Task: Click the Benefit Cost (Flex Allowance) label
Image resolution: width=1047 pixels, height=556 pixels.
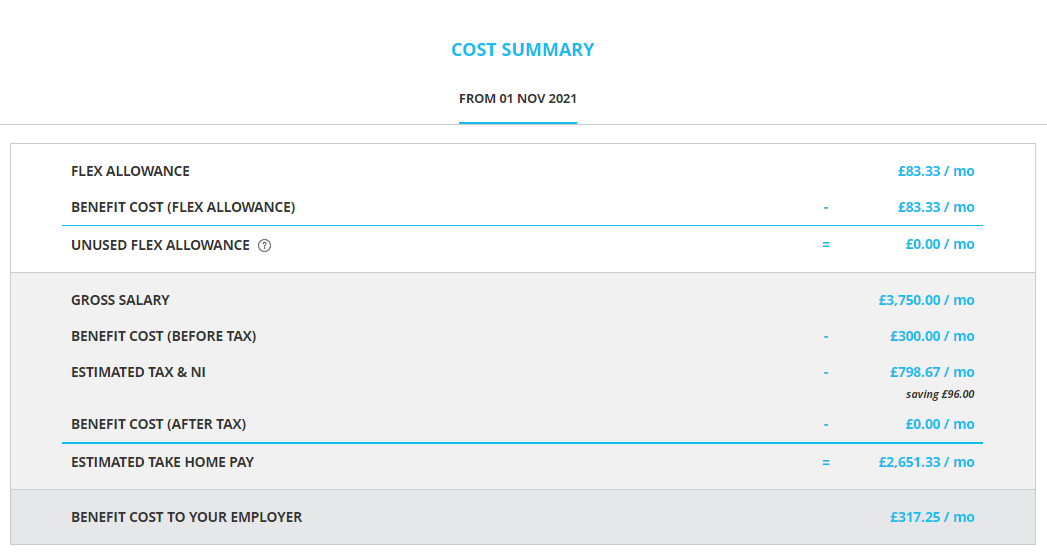Action: (183, 207)
